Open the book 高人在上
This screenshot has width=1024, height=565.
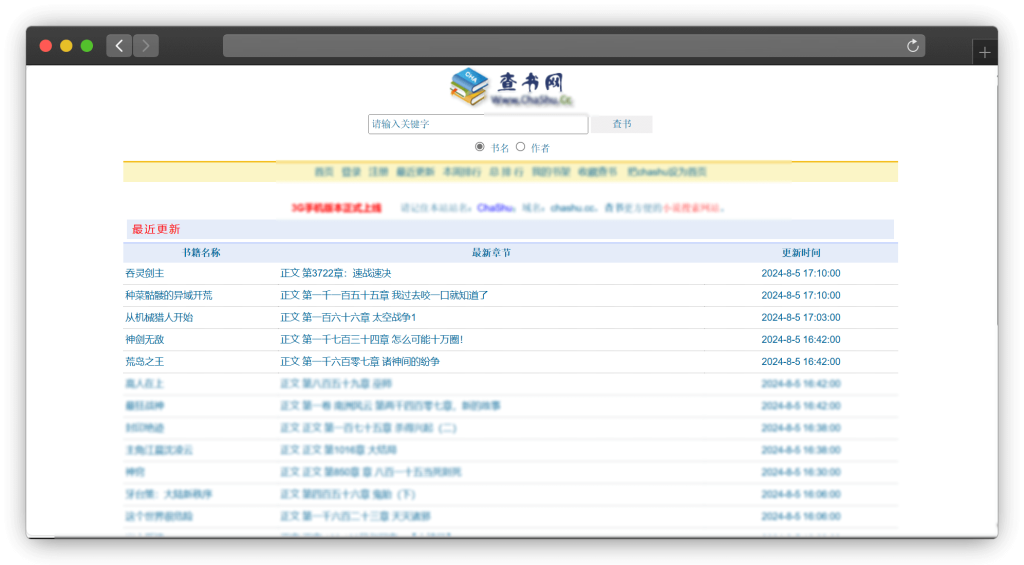[x=144, y=383]
